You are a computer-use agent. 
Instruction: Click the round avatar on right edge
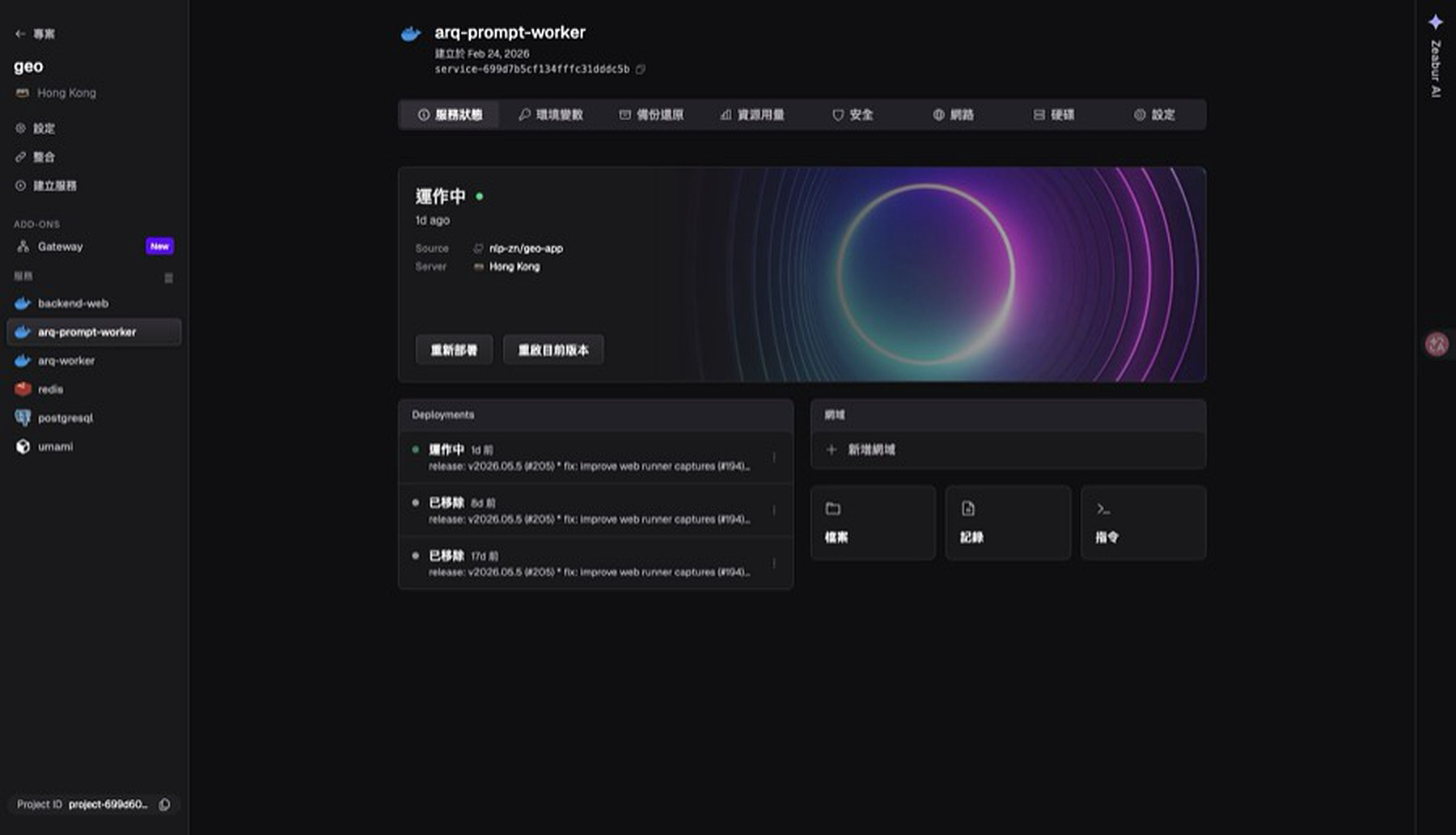(1437, 344)
